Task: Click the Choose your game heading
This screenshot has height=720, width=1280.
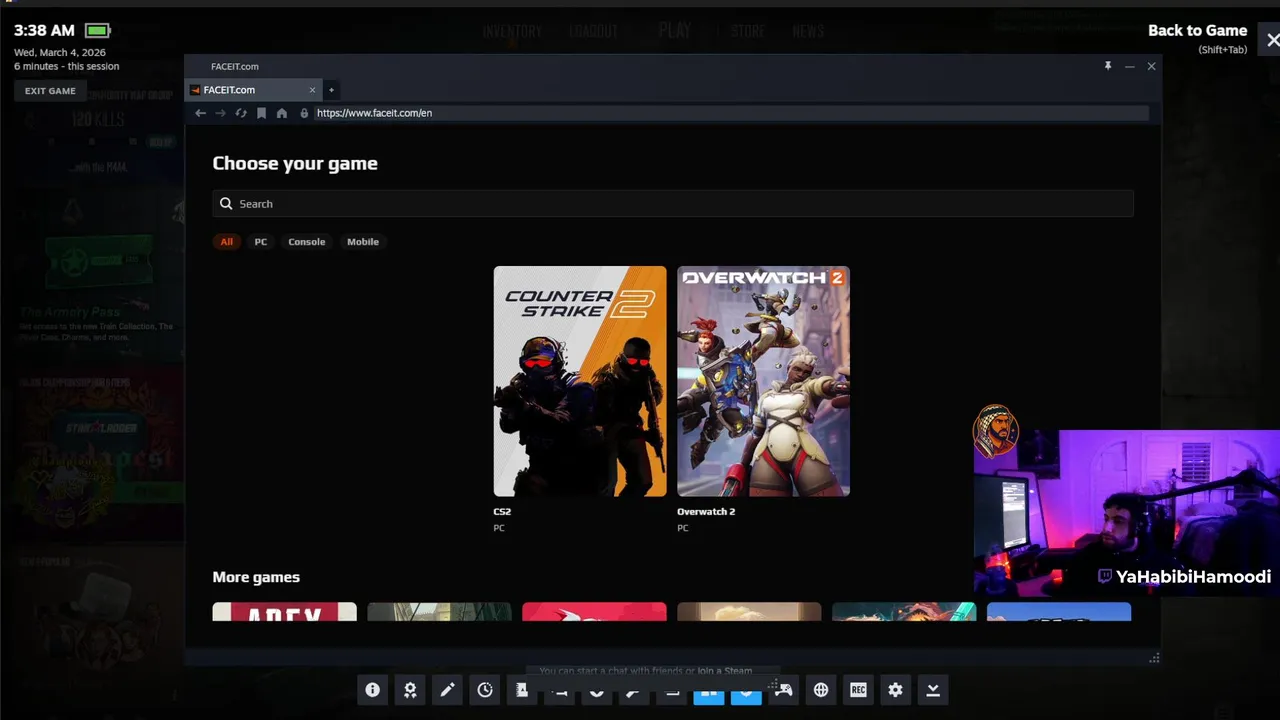Action: pos(295,164)
